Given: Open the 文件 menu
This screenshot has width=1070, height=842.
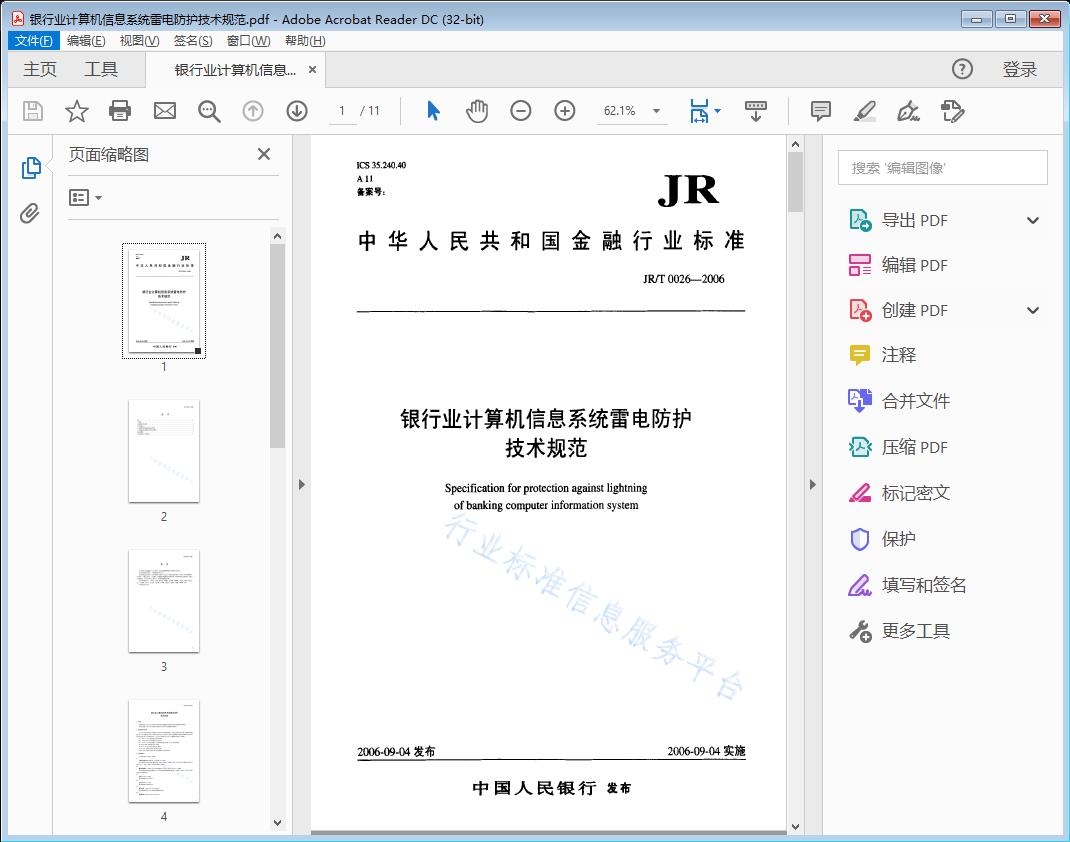Looking at the screenshot, I should click(33, 40).
